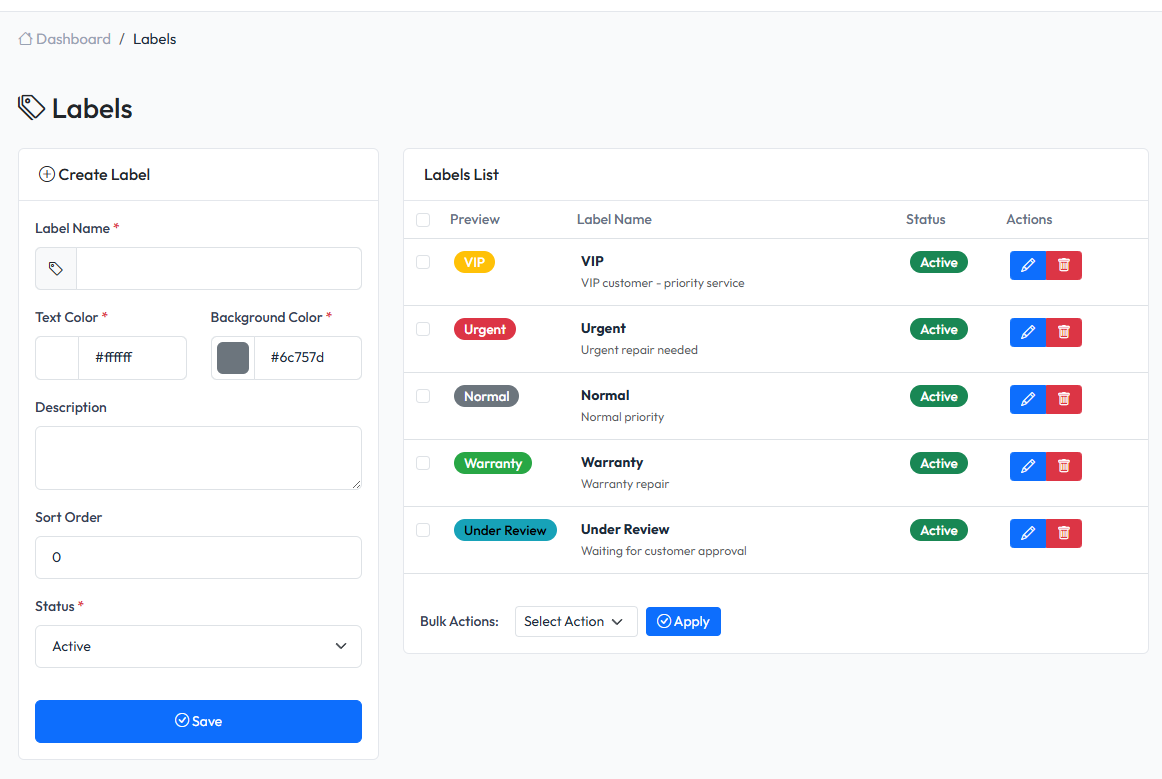Click the edit pencil icon for Normal label
Viewport: 1162px width, 779px height.
tap(1027, 399)
